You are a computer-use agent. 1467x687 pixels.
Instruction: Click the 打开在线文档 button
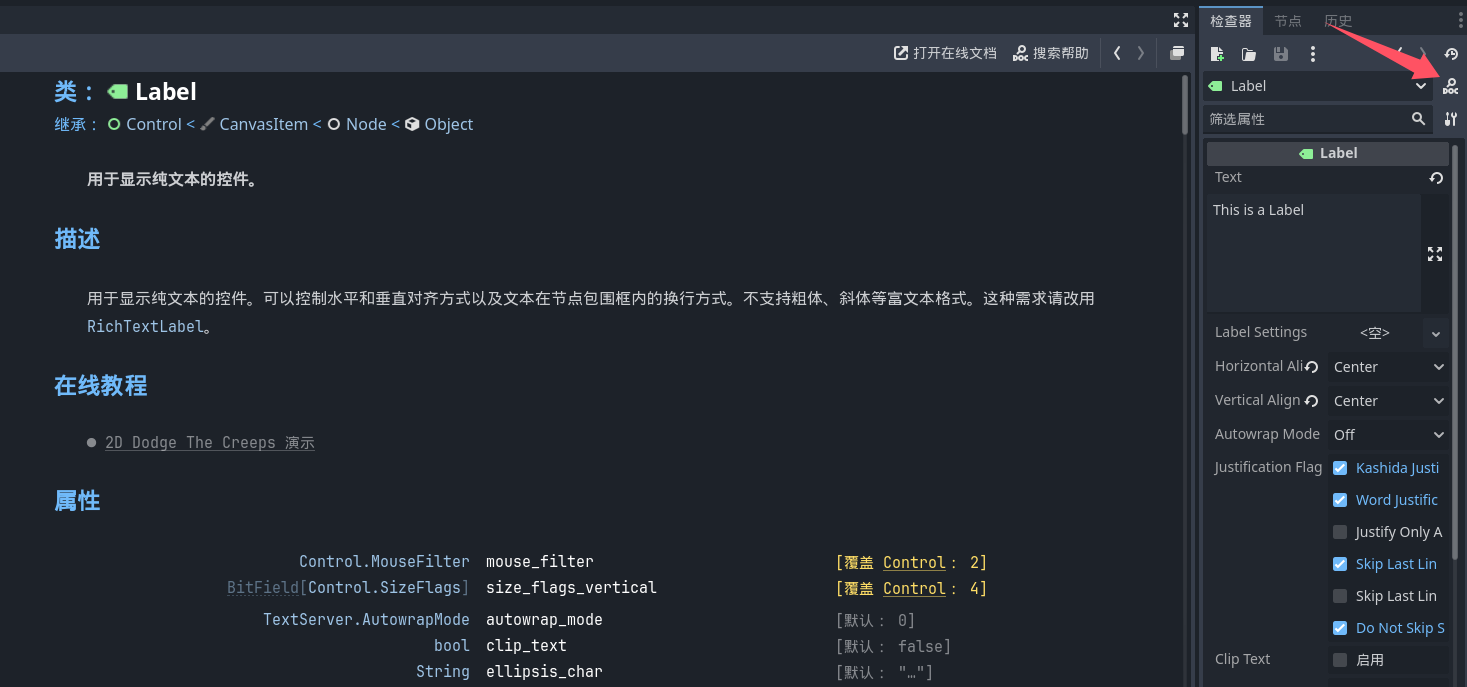coord(945,53)
